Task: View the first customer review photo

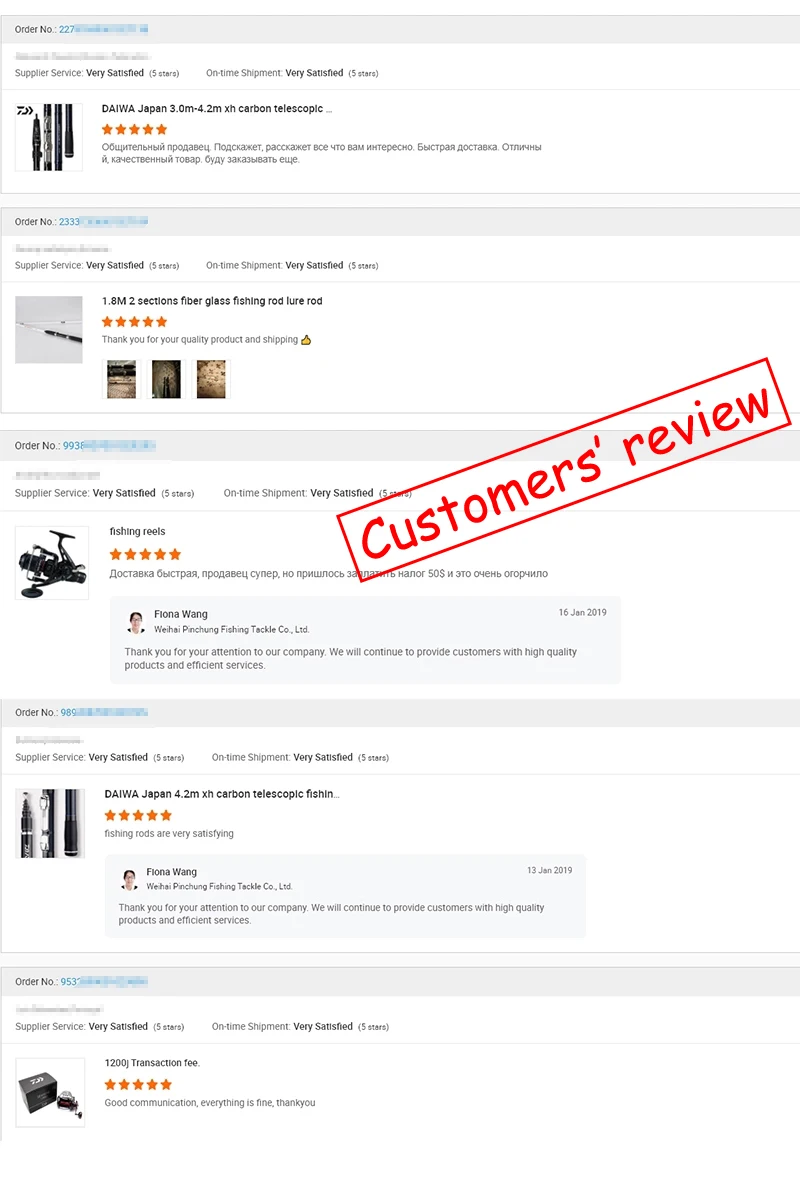Action: point(121,379)
